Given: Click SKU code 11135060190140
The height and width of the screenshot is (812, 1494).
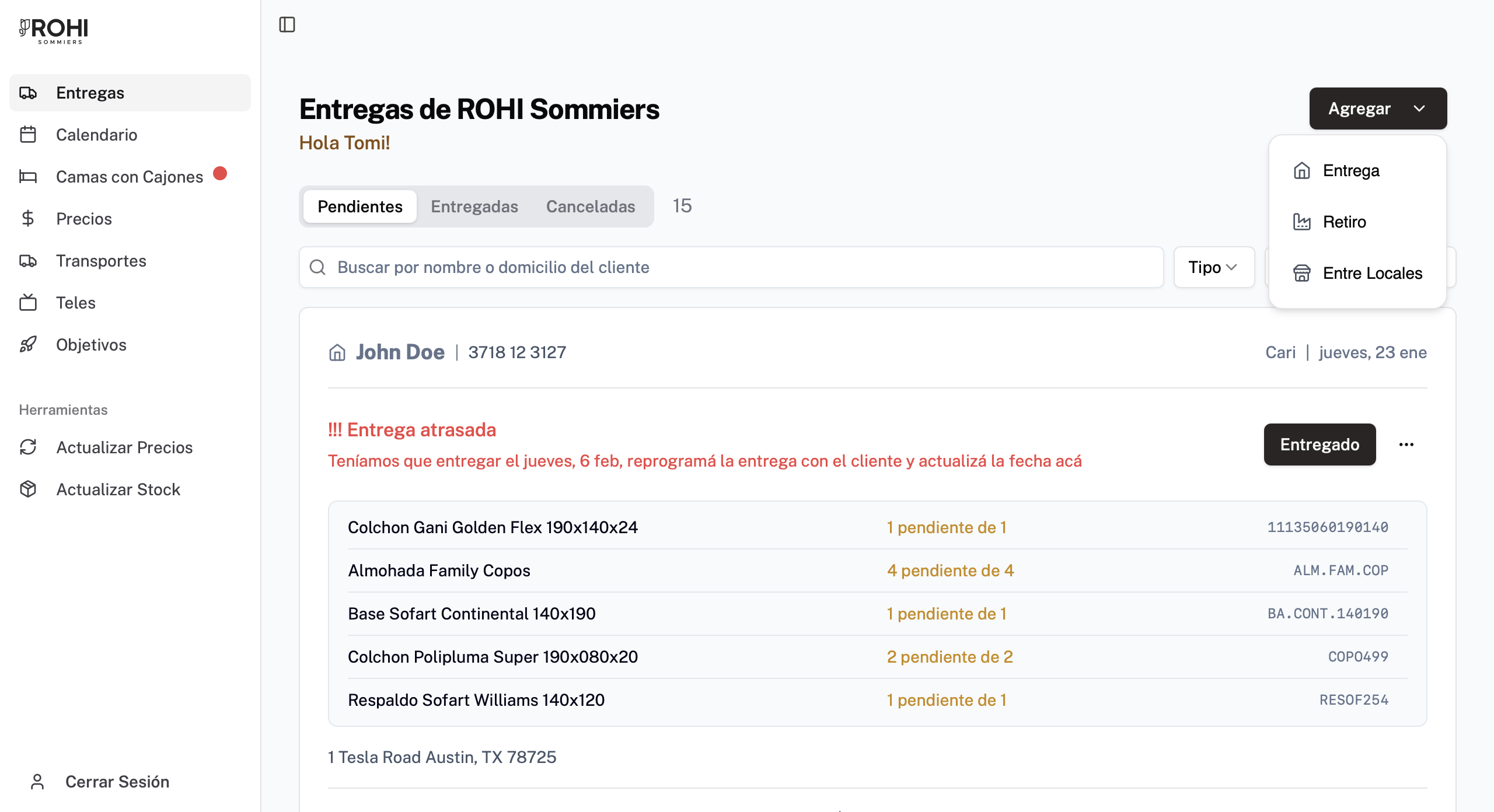Looking at the screenshot, I should [x=1328, y=527].
